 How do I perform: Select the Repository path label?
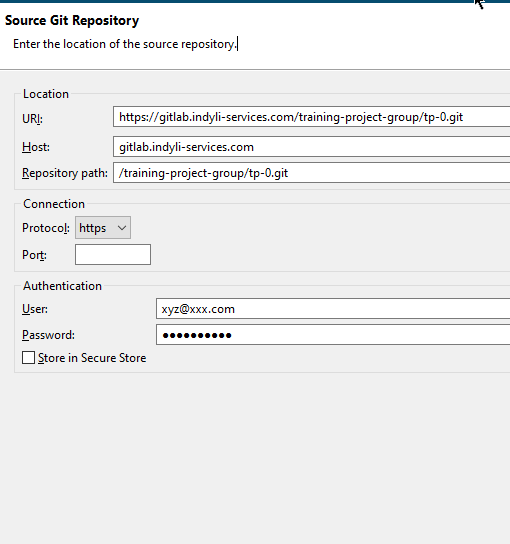click(65, 173)
